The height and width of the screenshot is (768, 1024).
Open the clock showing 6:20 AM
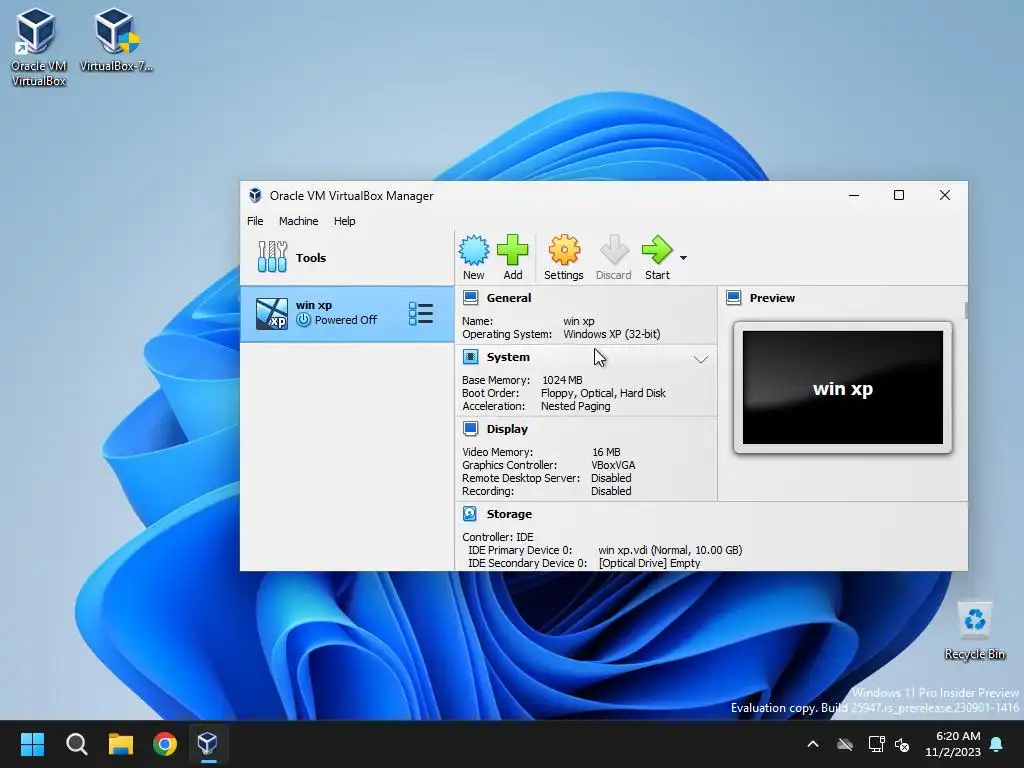pos(953,744)
